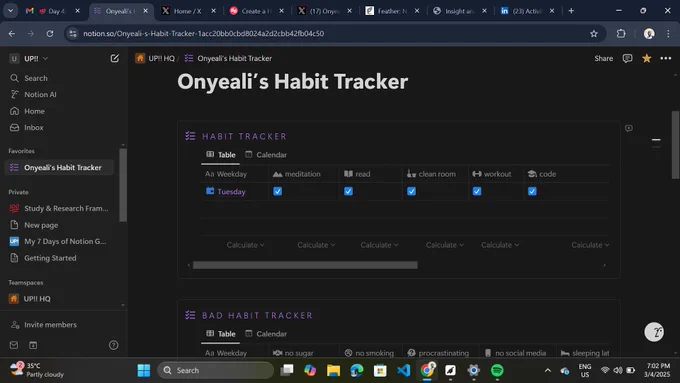680x383 pixels.
Task: Switch to Table view in Habit Tracker
Action: (x=221, y=155)
